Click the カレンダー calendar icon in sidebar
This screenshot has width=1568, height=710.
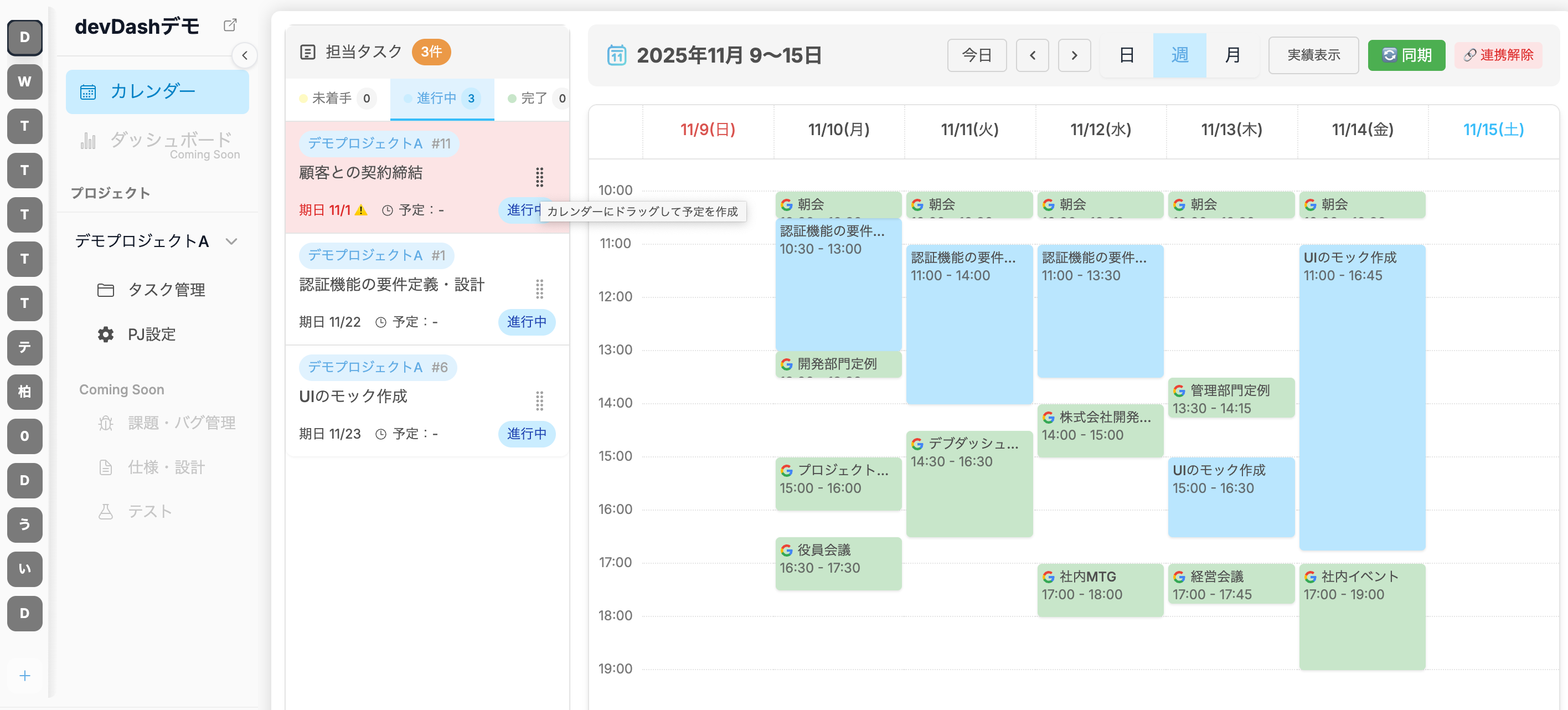click(88, 92)
